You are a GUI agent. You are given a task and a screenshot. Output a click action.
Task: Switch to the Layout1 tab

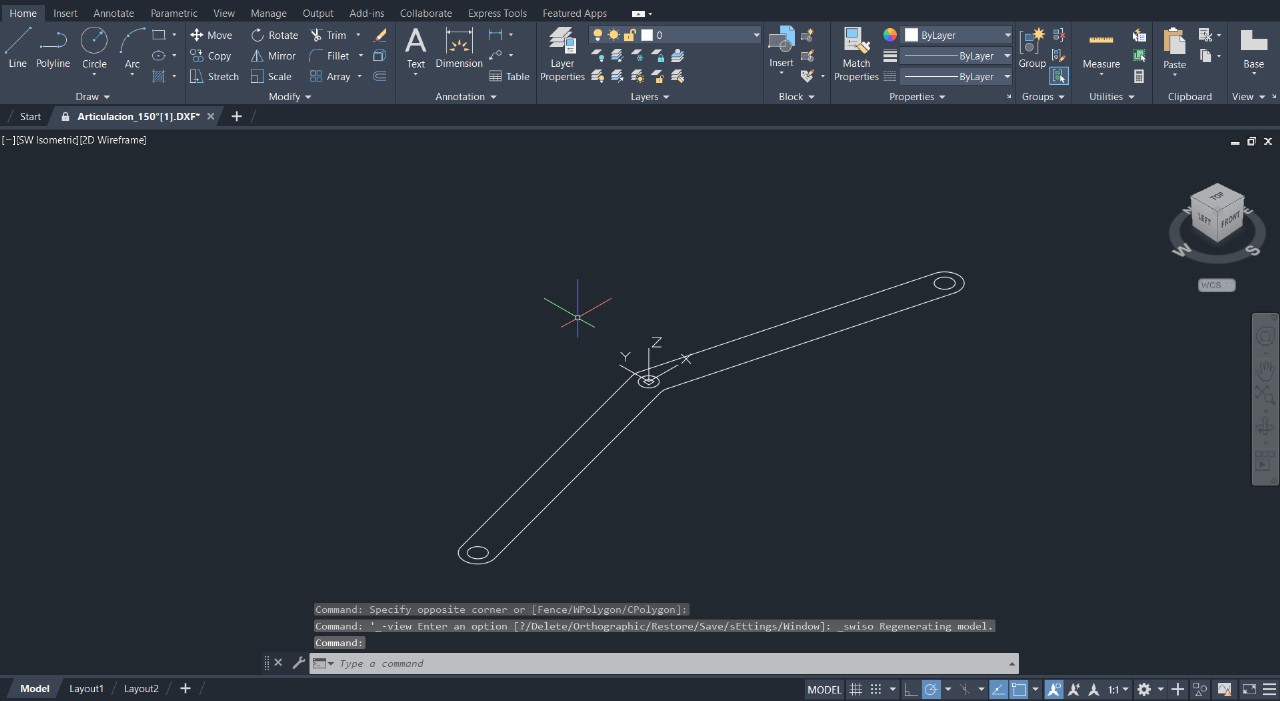86,689
